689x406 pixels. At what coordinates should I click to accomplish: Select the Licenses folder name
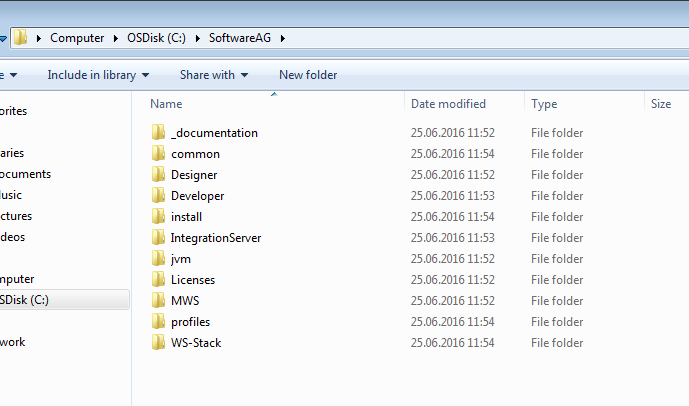click(193, 280)
